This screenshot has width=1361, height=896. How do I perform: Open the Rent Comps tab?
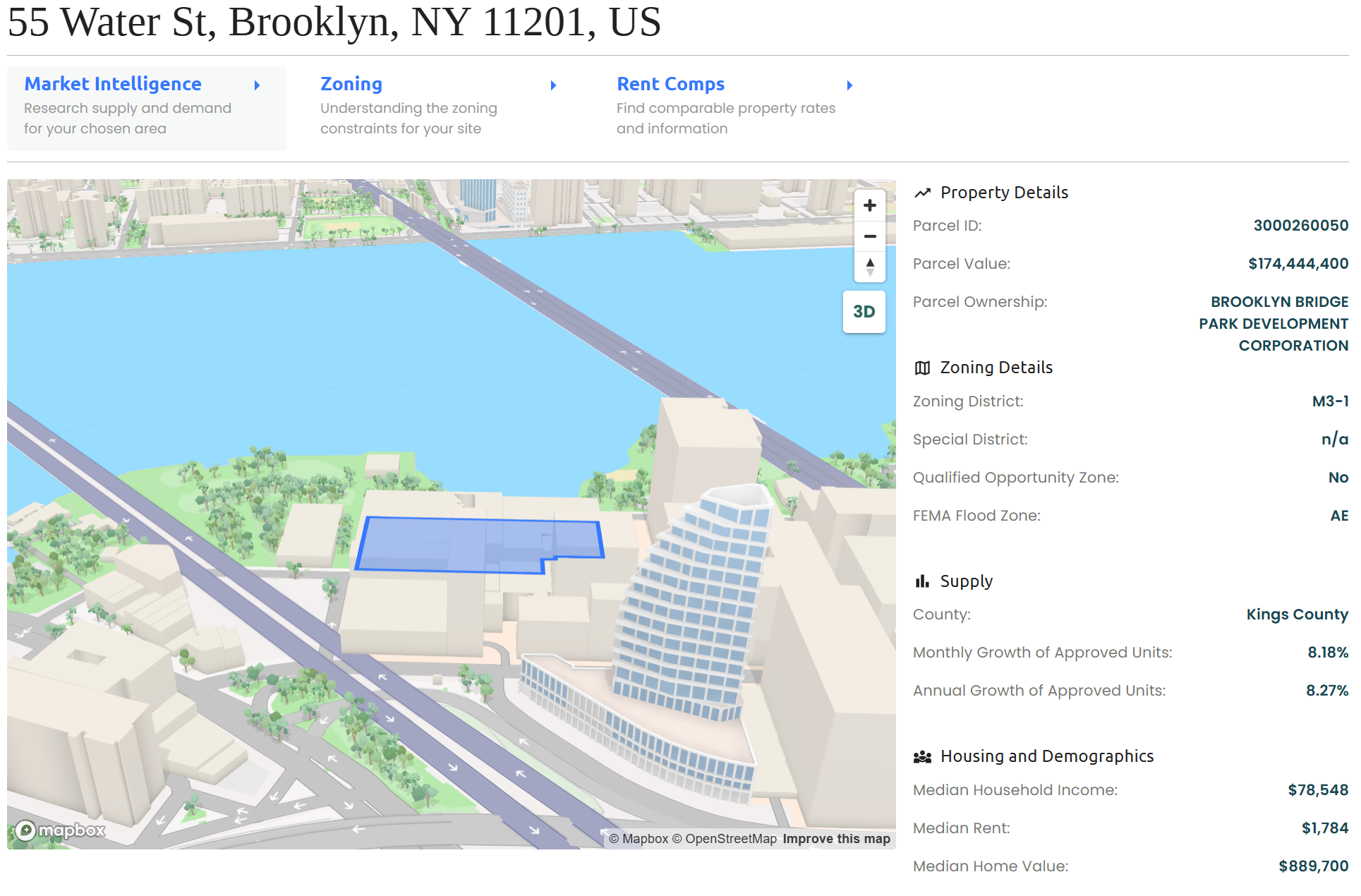[x=670, y=84]
